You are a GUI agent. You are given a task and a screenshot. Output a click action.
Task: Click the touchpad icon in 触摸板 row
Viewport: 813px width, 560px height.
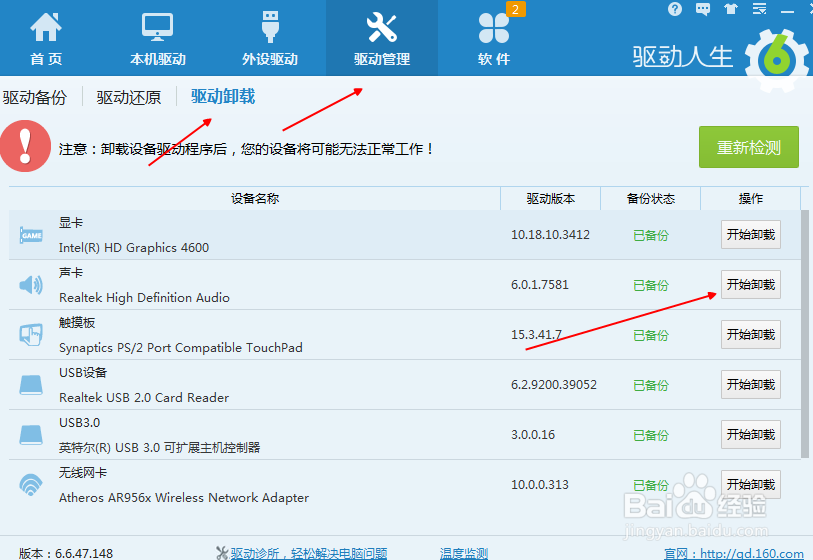(31, 335)
